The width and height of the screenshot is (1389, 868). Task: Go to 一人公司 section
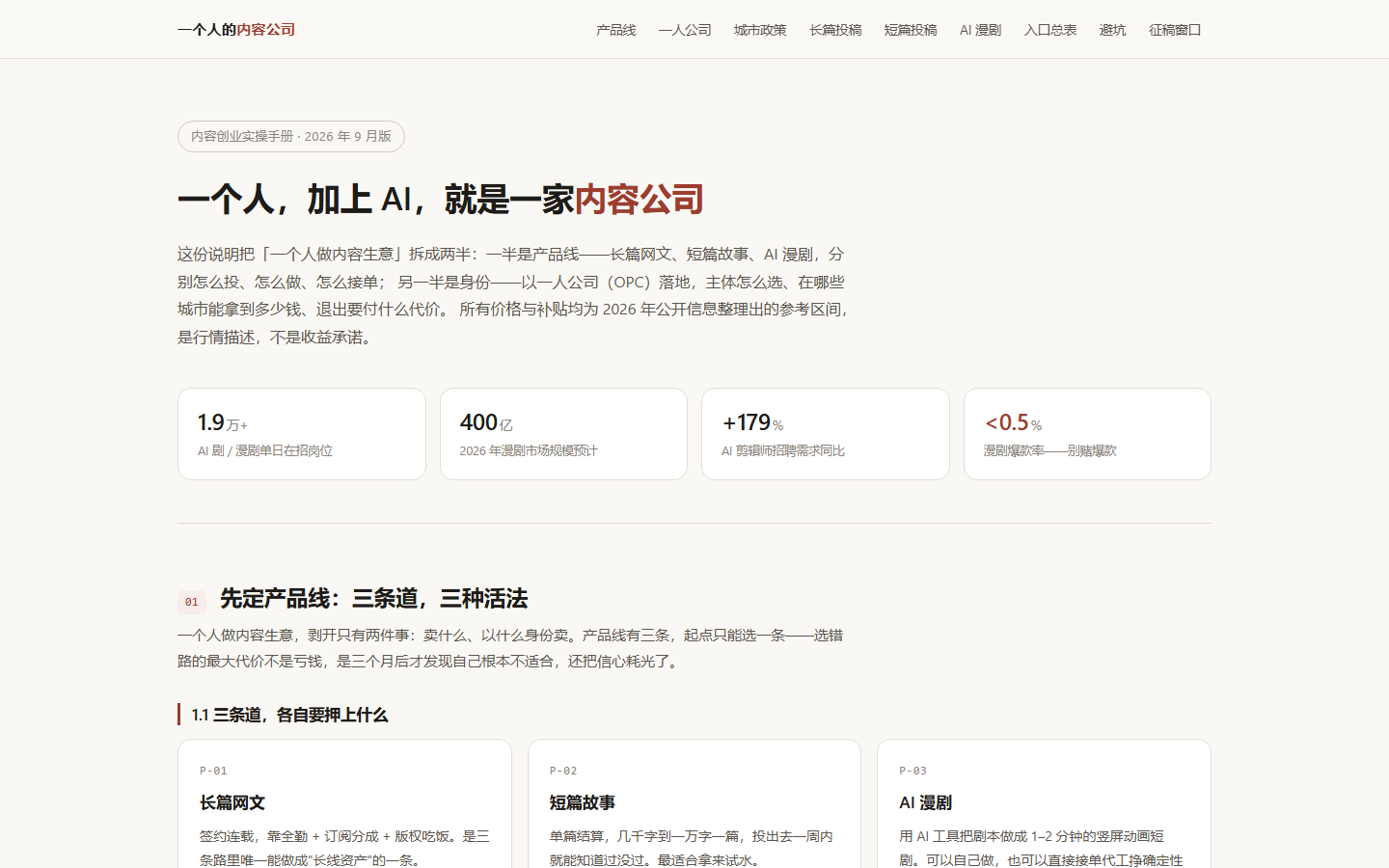(x=685, y=30)
